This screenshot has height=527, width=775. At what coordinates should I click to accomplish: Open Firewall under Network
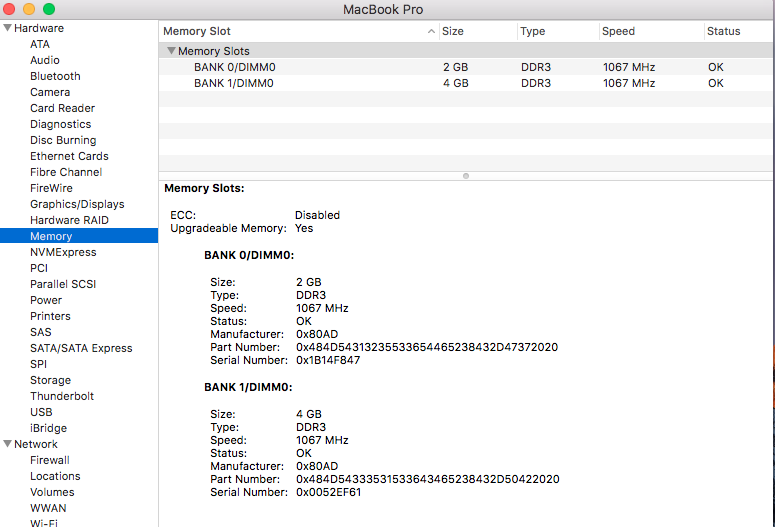(x=49, y=460)
